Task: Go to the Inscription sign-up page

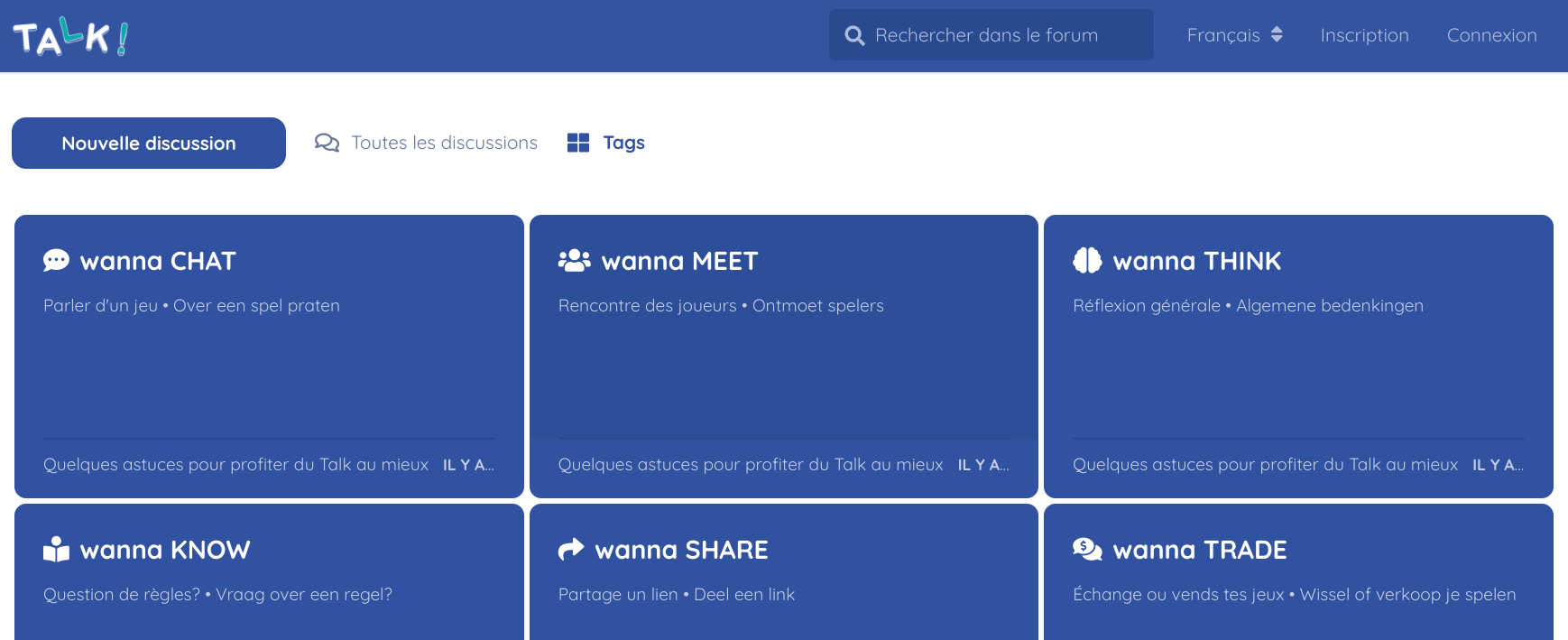Action: pos(1364,35)
